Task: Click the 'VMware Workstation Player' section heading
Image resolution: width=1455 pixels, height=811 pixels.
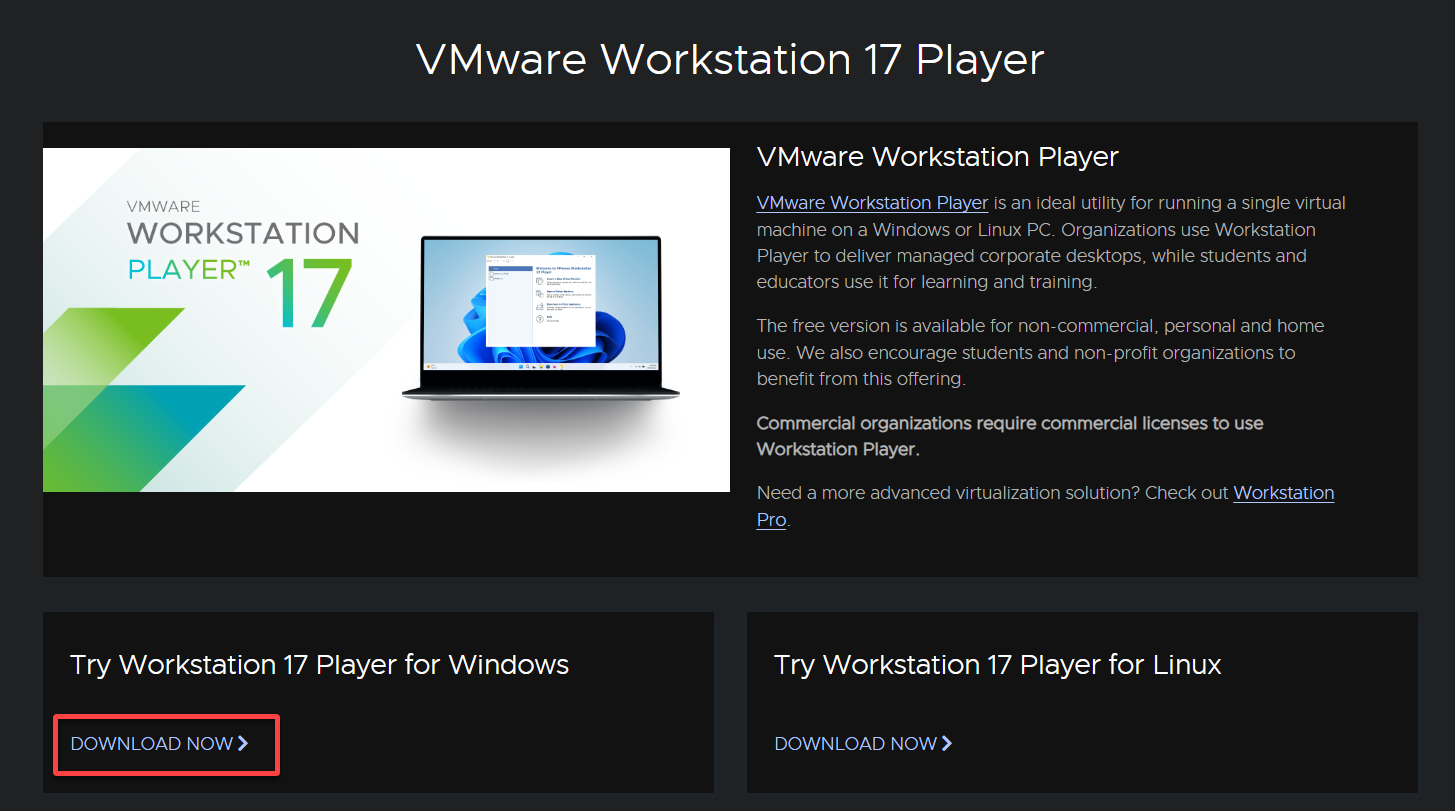Action: coord(938,157)
